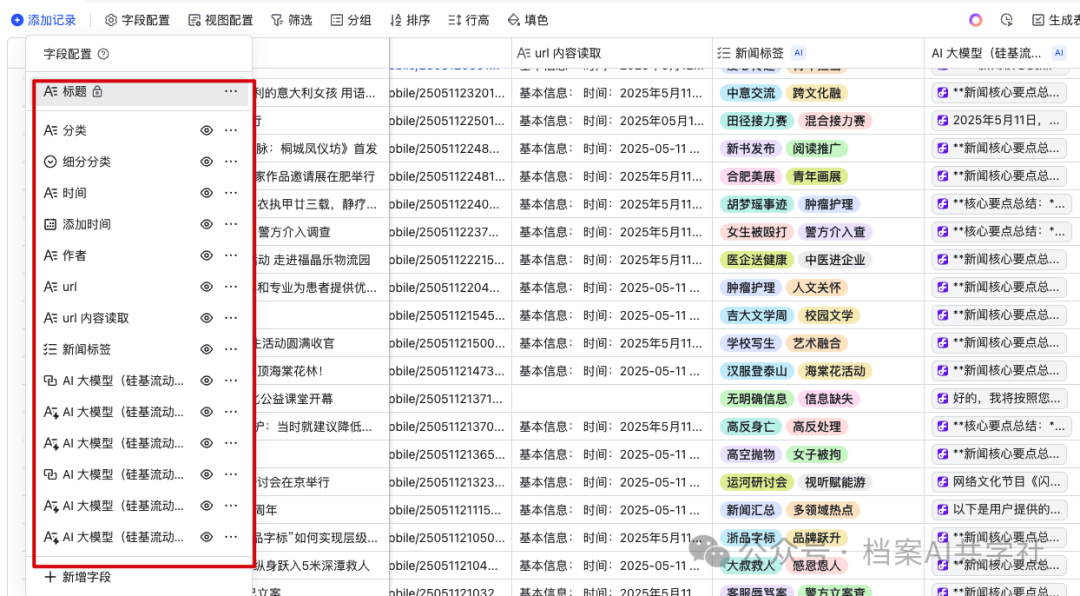Click the 添加记录 button
This screenshot has height=596, width=1080.
pyautogui.click(x=43, y=20)
